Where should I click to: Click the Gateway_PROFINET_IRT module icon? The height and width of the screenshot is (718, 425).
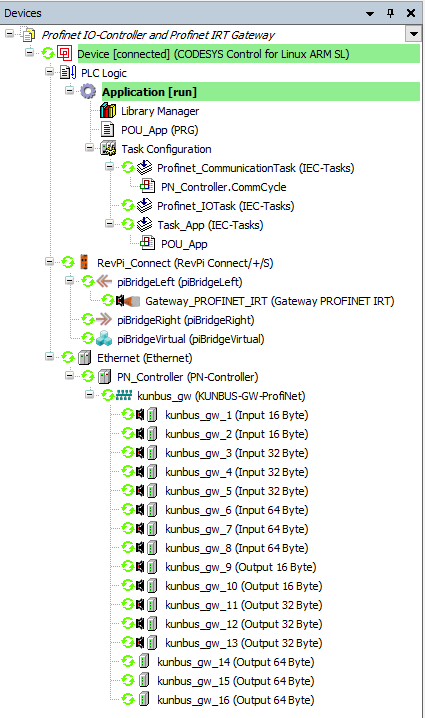click(128, 301)
